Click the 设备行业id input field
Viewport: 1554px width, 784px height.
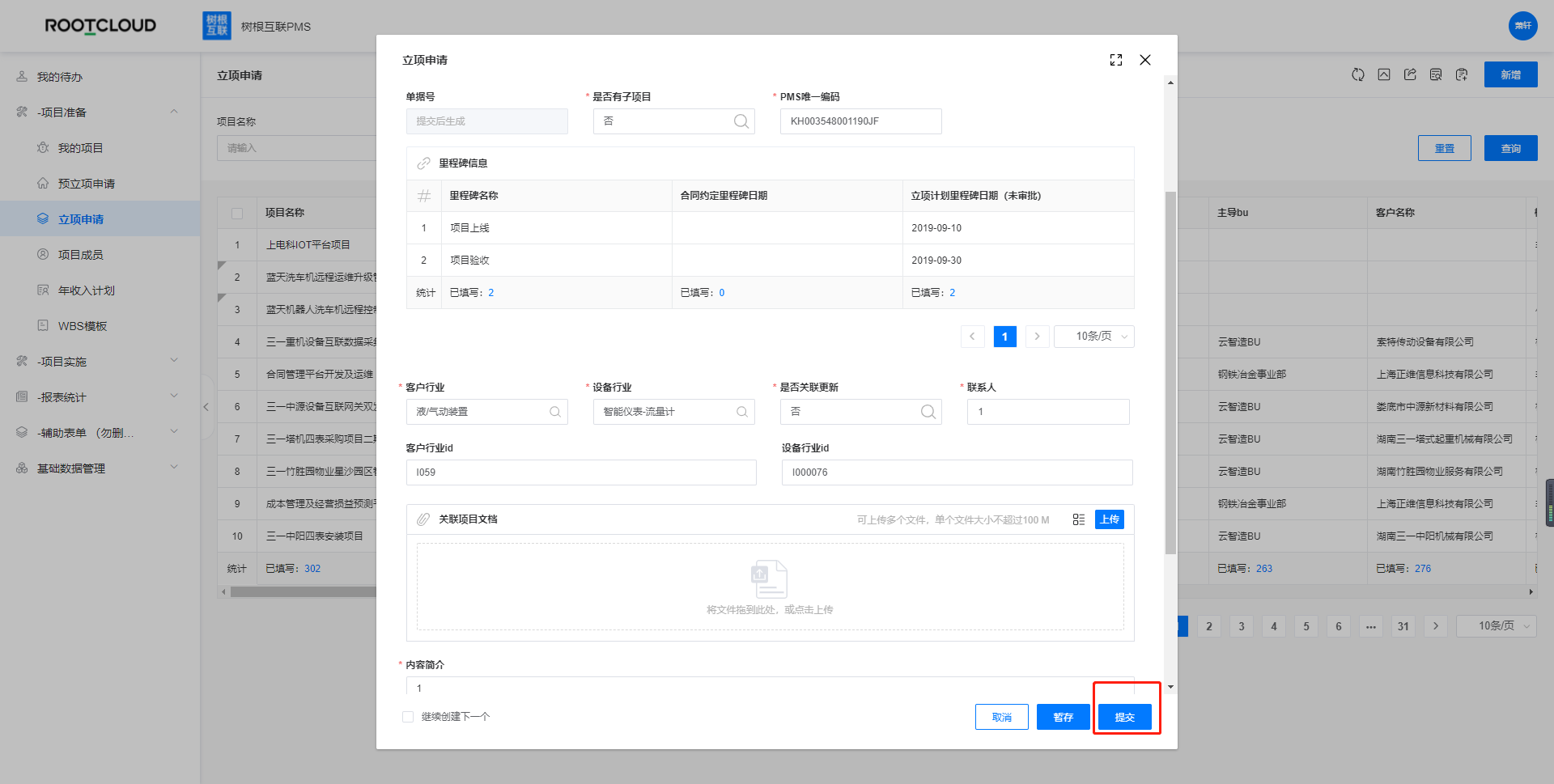[957, 473]
